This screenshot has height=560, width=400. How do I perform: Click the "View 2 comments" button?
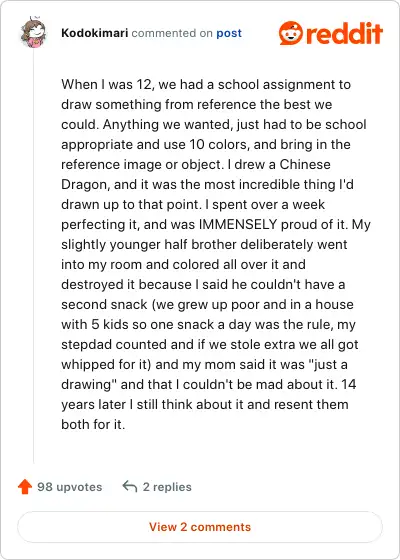click(200, 527)
